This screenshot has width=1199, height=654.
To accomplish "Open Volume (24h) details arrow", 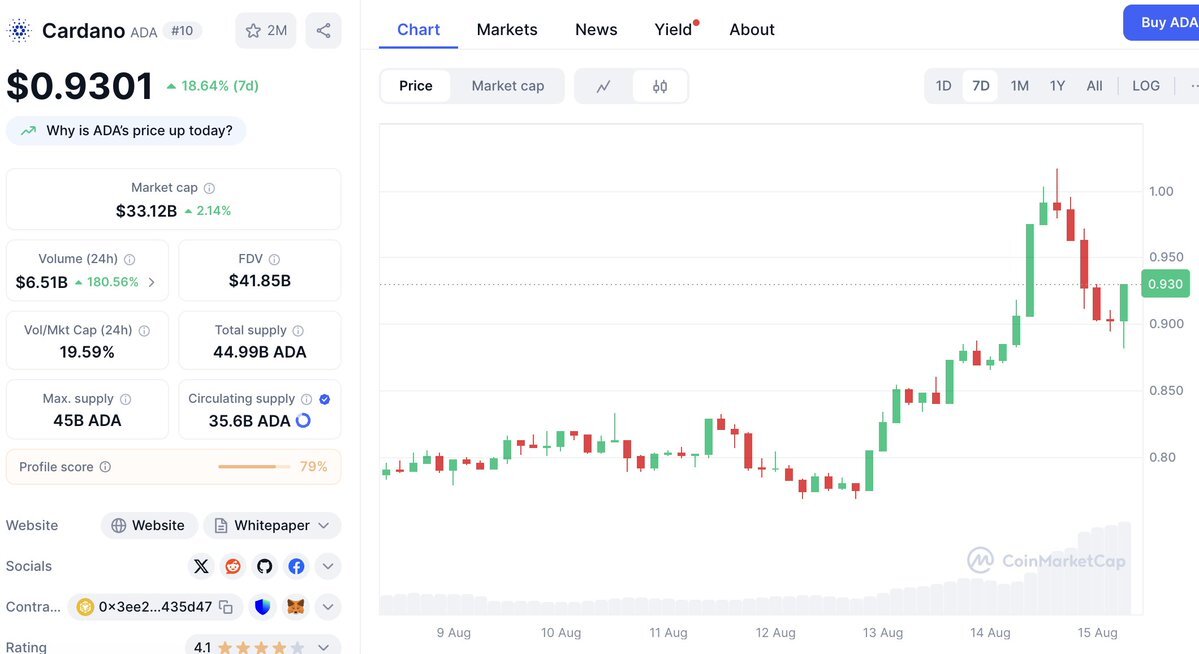I will (x=151, y=282).
